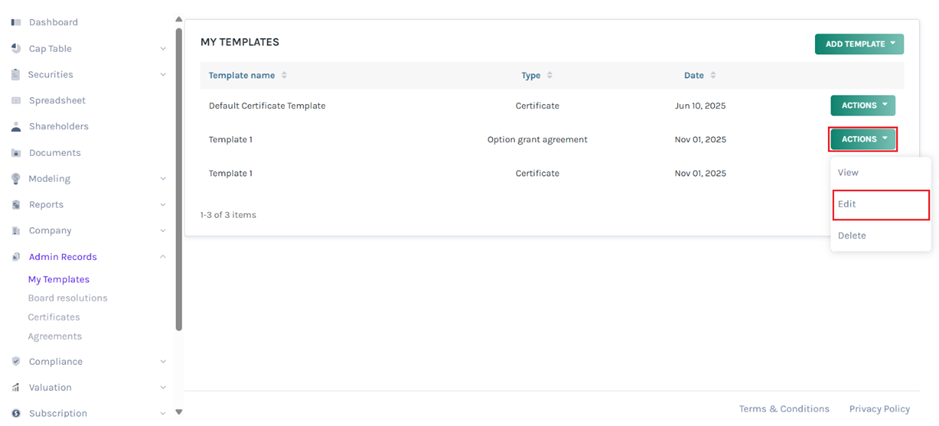Click the Valuation chart icon
The height and width of the screenshot is (426, 939).
pos(16,388)
